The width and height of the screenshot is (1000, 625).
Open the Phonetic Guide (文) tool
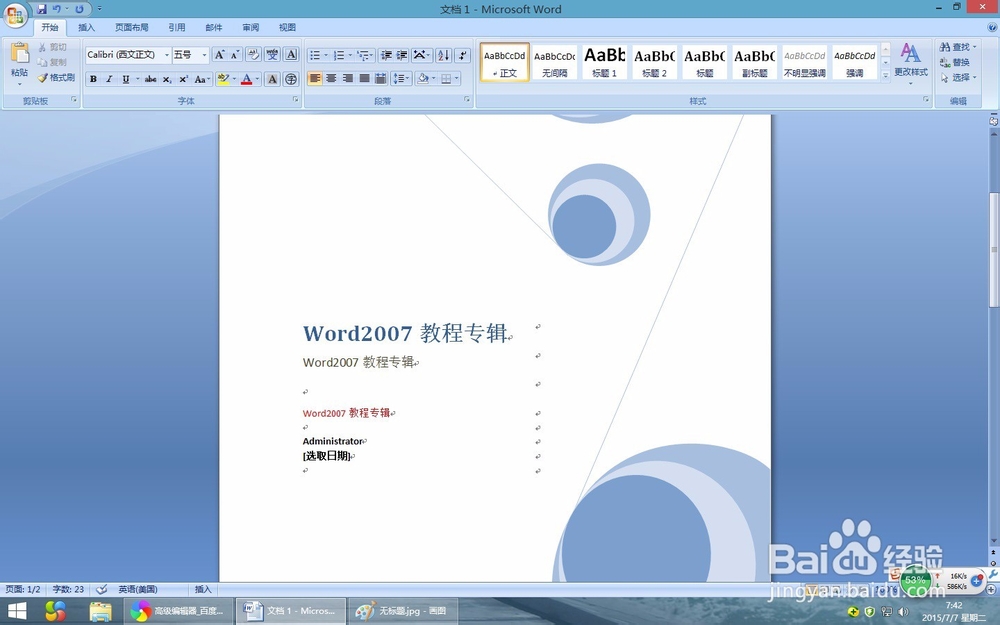tap(272, 55)
